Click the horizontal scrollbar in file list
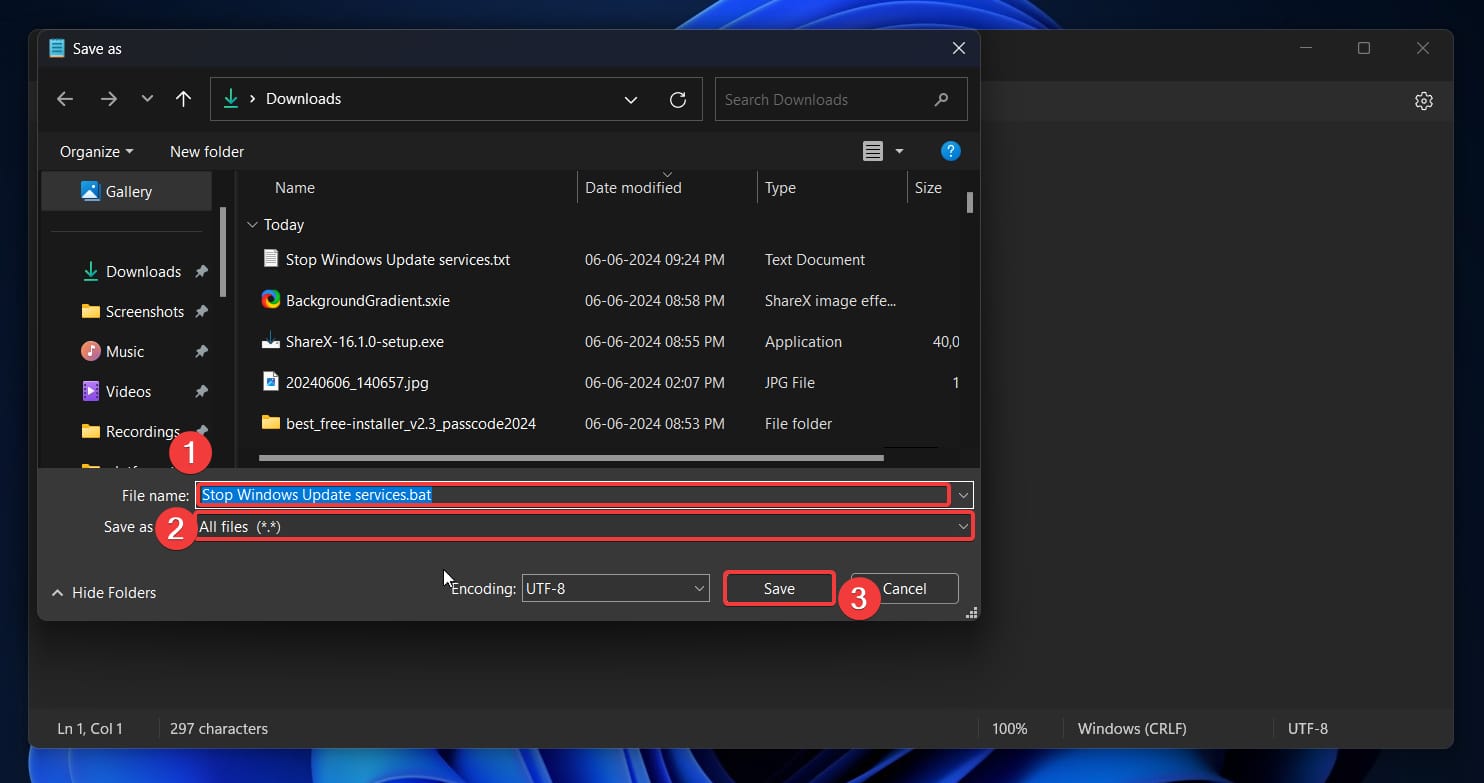Screen dimensions: 1484x783 click(x=570, y=458)
